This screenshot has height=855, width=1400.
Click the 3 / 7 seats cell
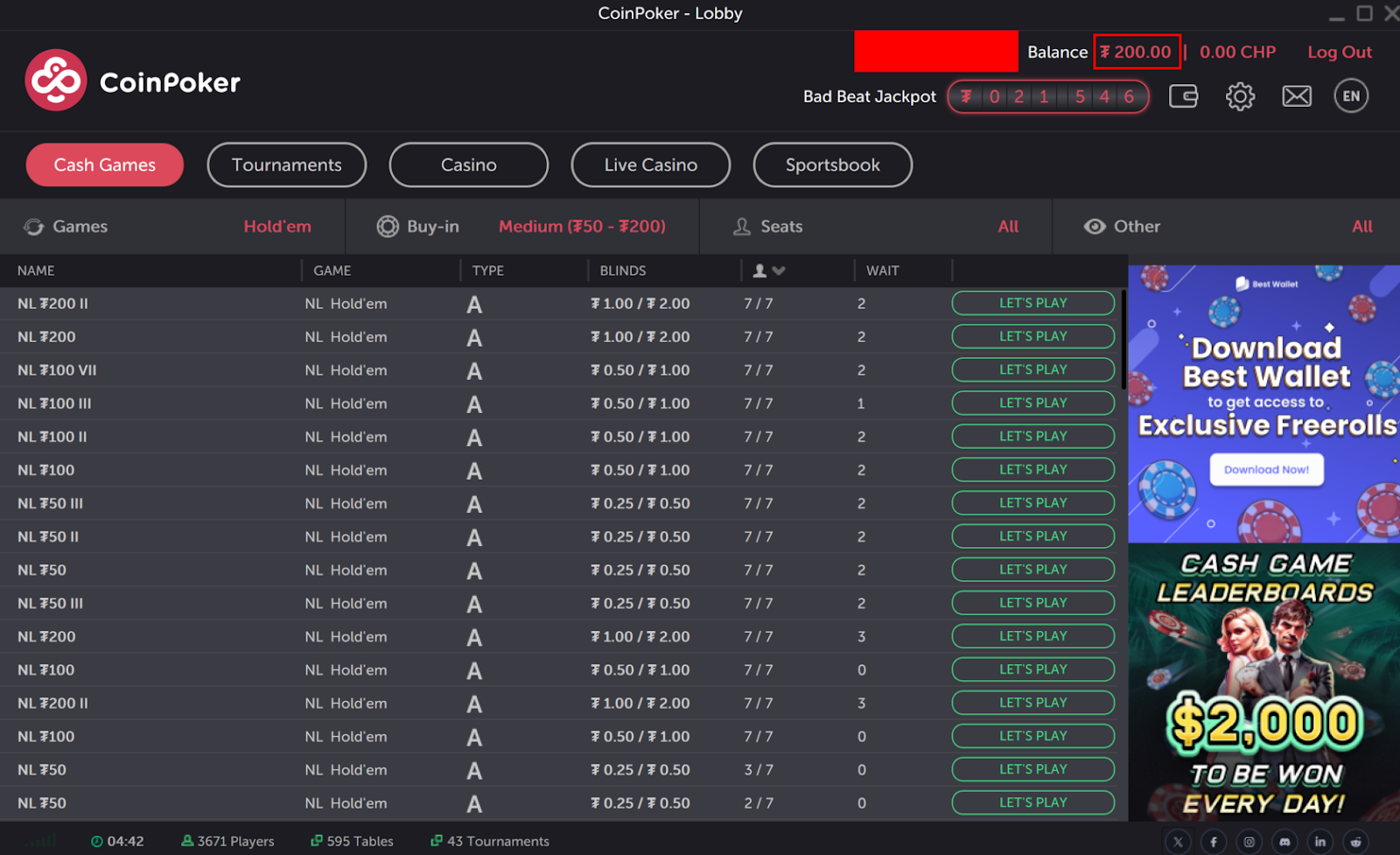(x=759, y=770)
